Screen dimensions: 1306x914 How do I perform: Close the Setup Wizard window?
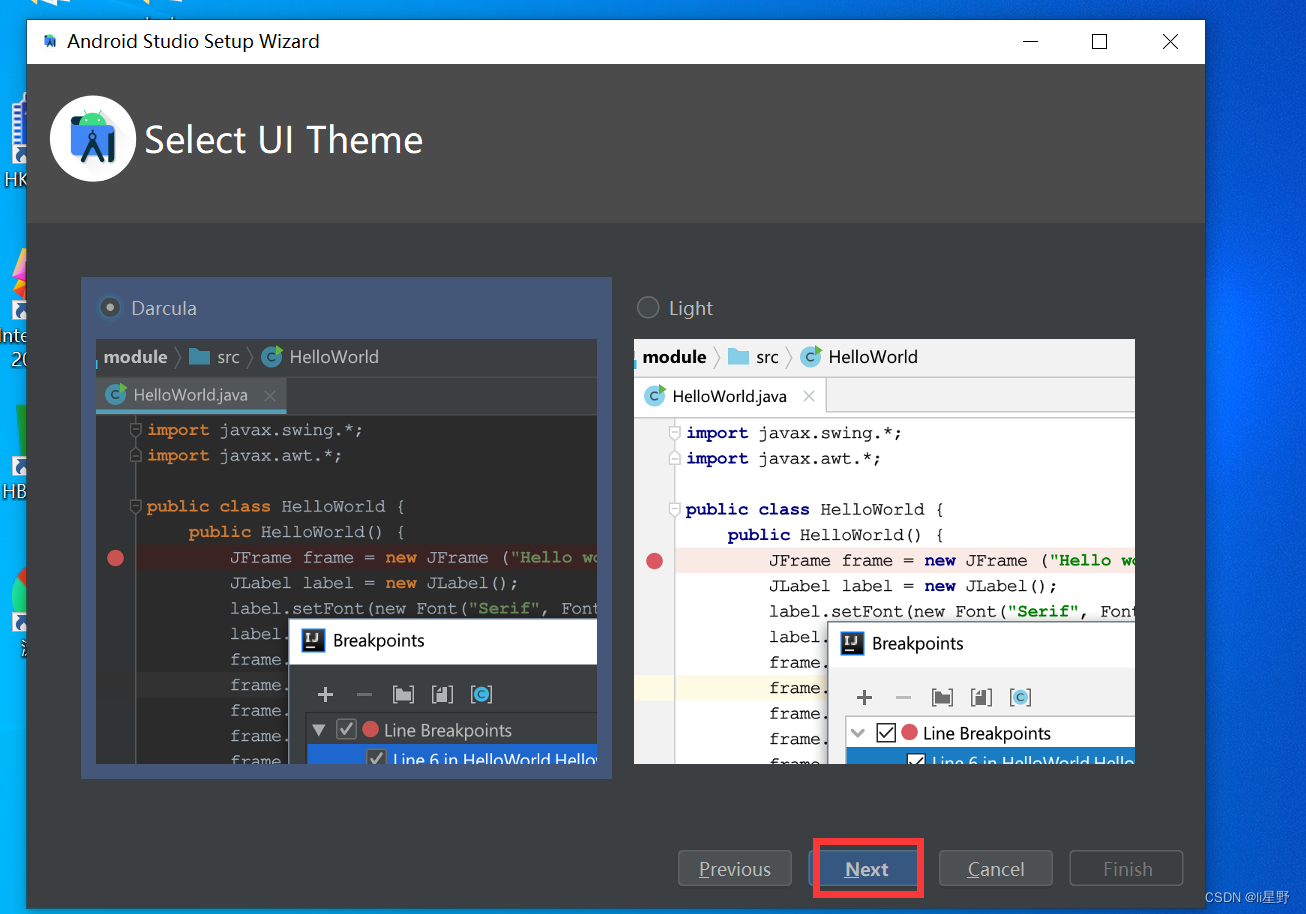point(1170,41)
